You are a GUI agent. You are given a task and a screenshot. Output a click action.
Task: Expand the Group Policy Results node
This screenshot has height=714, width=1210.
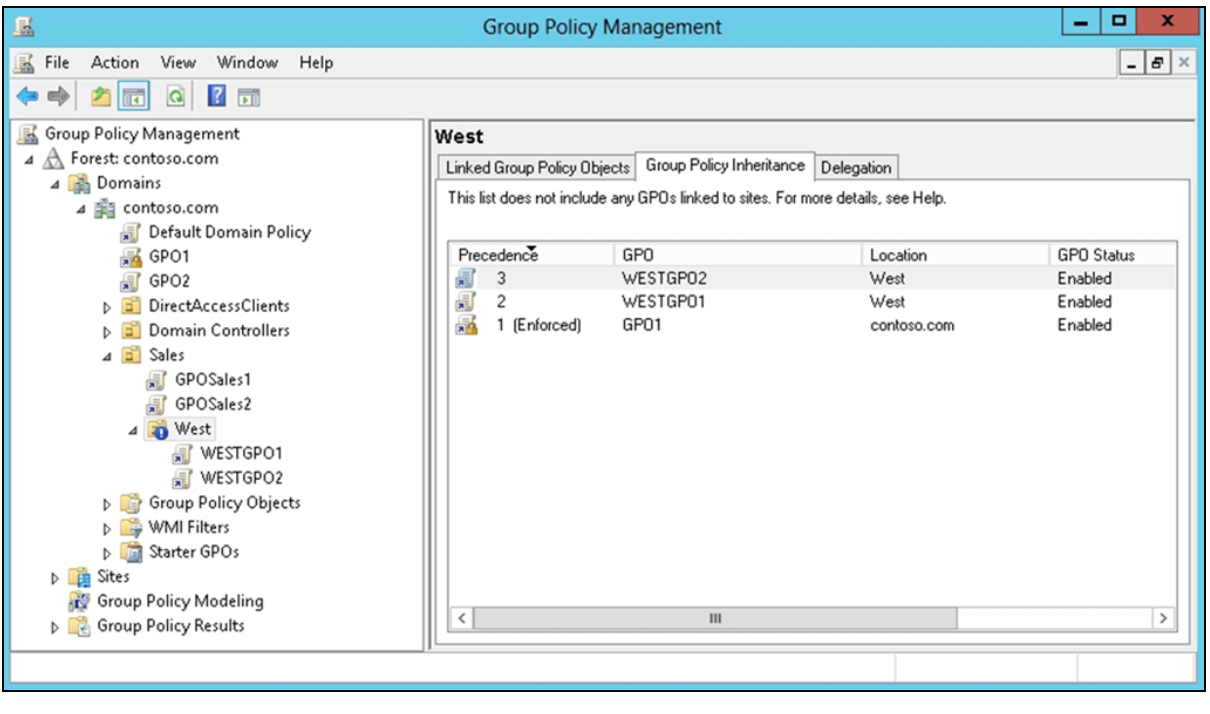(x=56, y=627)
